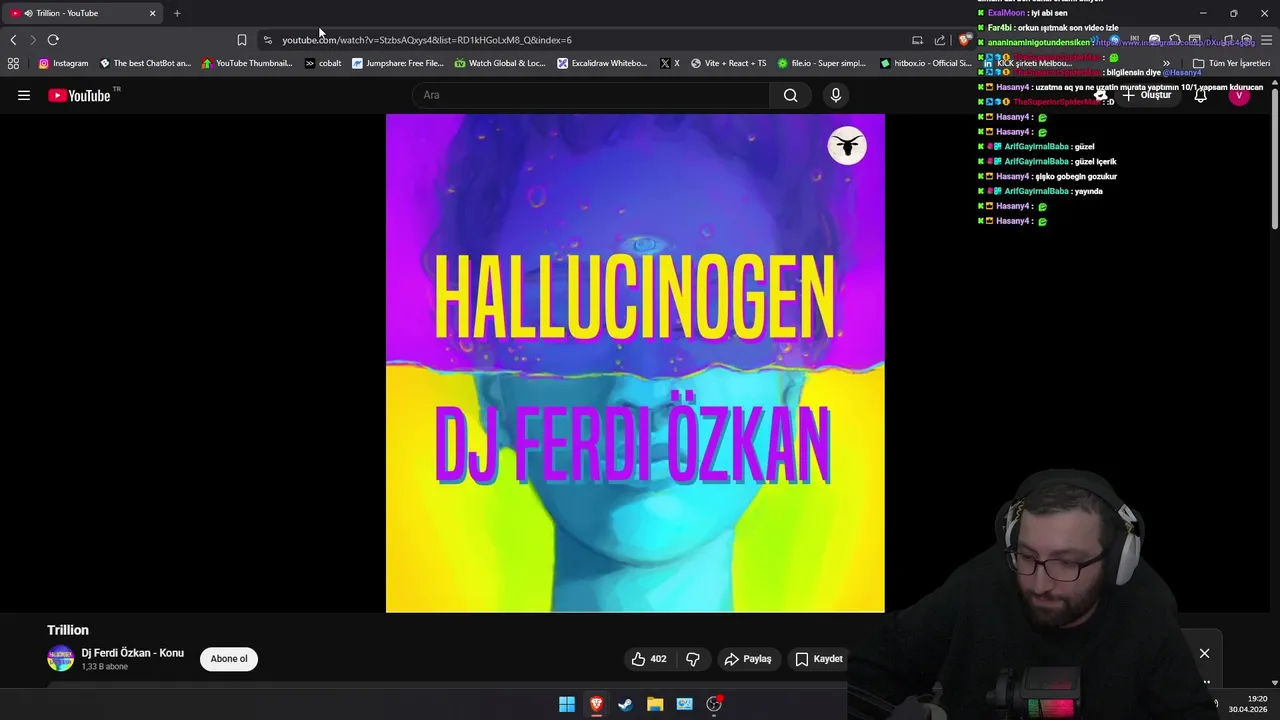Subscribe with the Abone ol button
The height and width of the screenshot is (720, 1280).
point(229,659)
